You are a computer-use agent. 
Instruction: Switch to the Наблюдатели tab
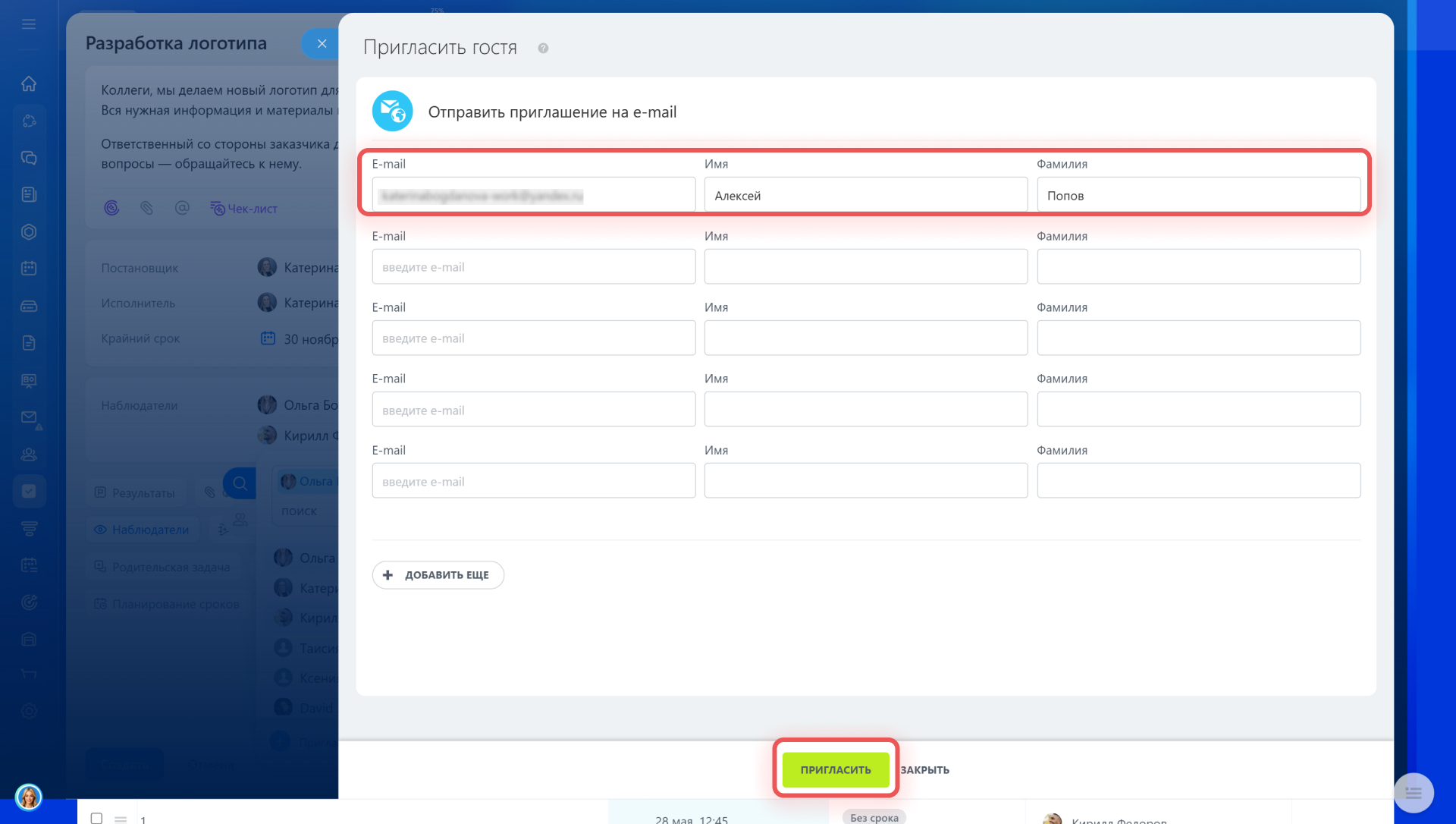click(142, 530)
